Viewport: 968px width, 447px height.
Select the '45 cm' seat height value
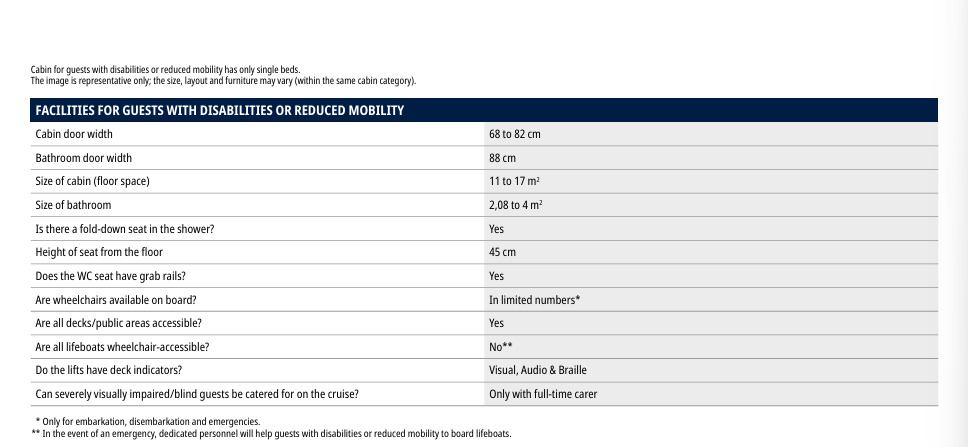pos(502,252)
